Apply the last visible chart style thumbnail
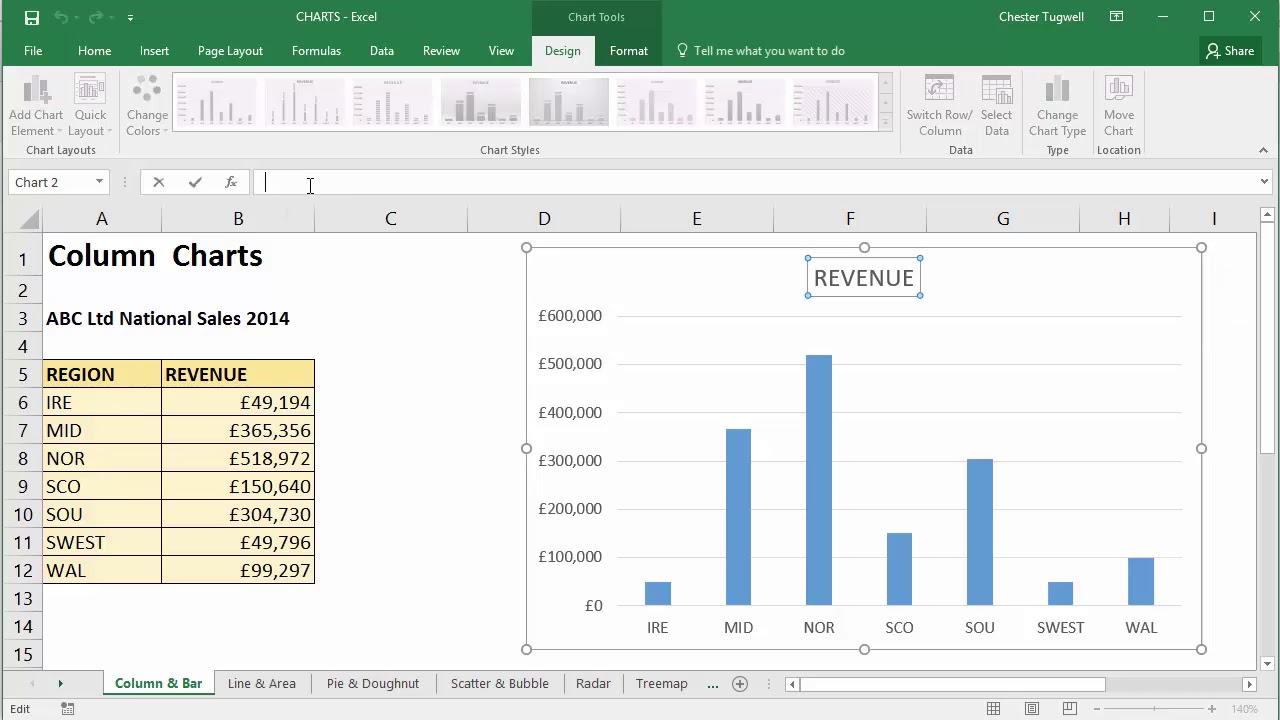Screen dimensions: 1280x720 [832, 101]
